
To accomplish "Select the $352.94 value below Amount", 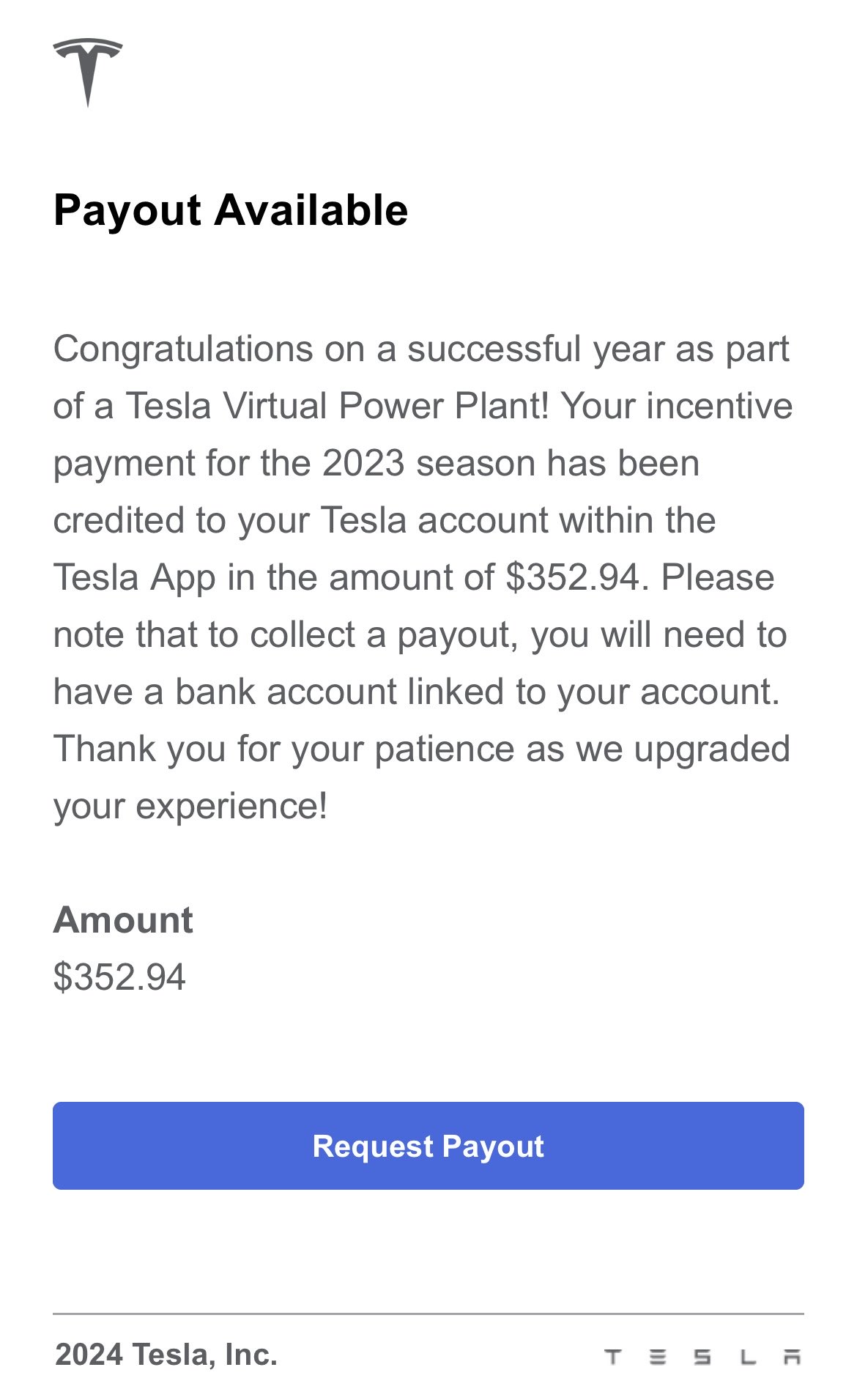I will [x=119, y=977].
